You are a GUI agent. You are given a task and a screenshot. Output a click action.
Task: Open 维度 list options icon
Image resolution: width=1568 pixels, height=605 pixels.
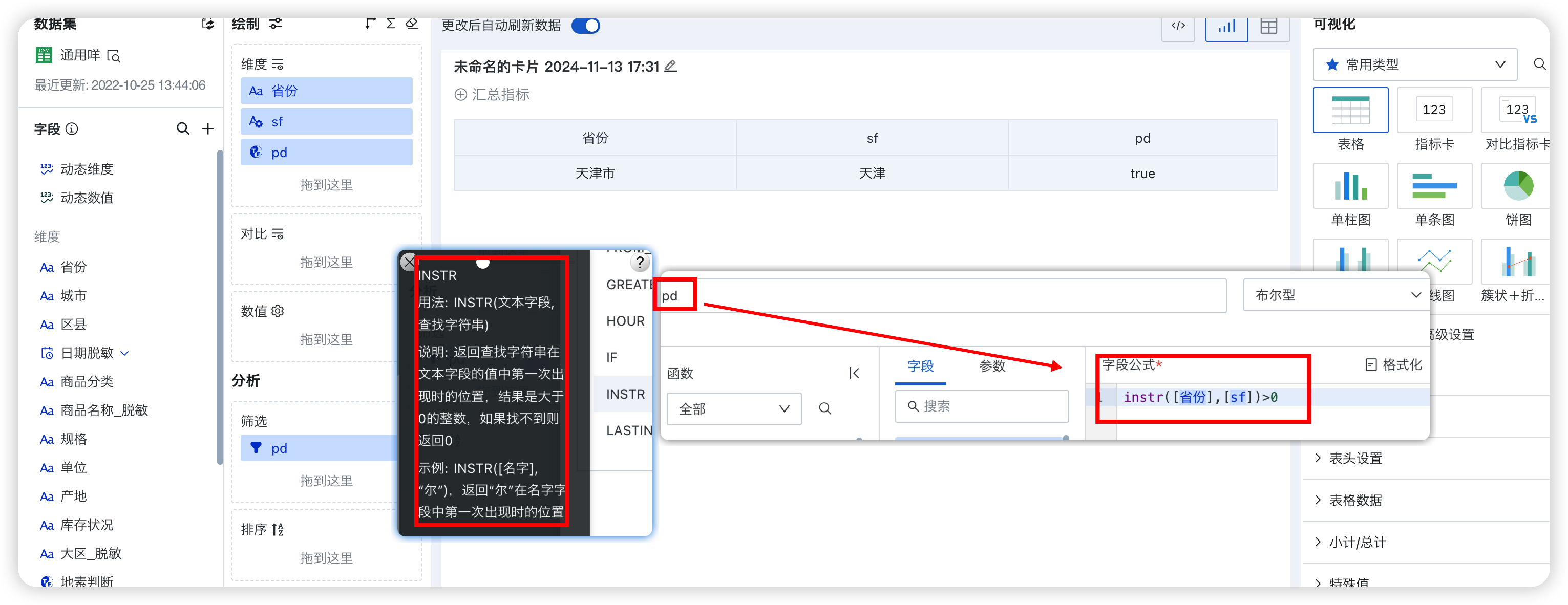coord(278,64)
